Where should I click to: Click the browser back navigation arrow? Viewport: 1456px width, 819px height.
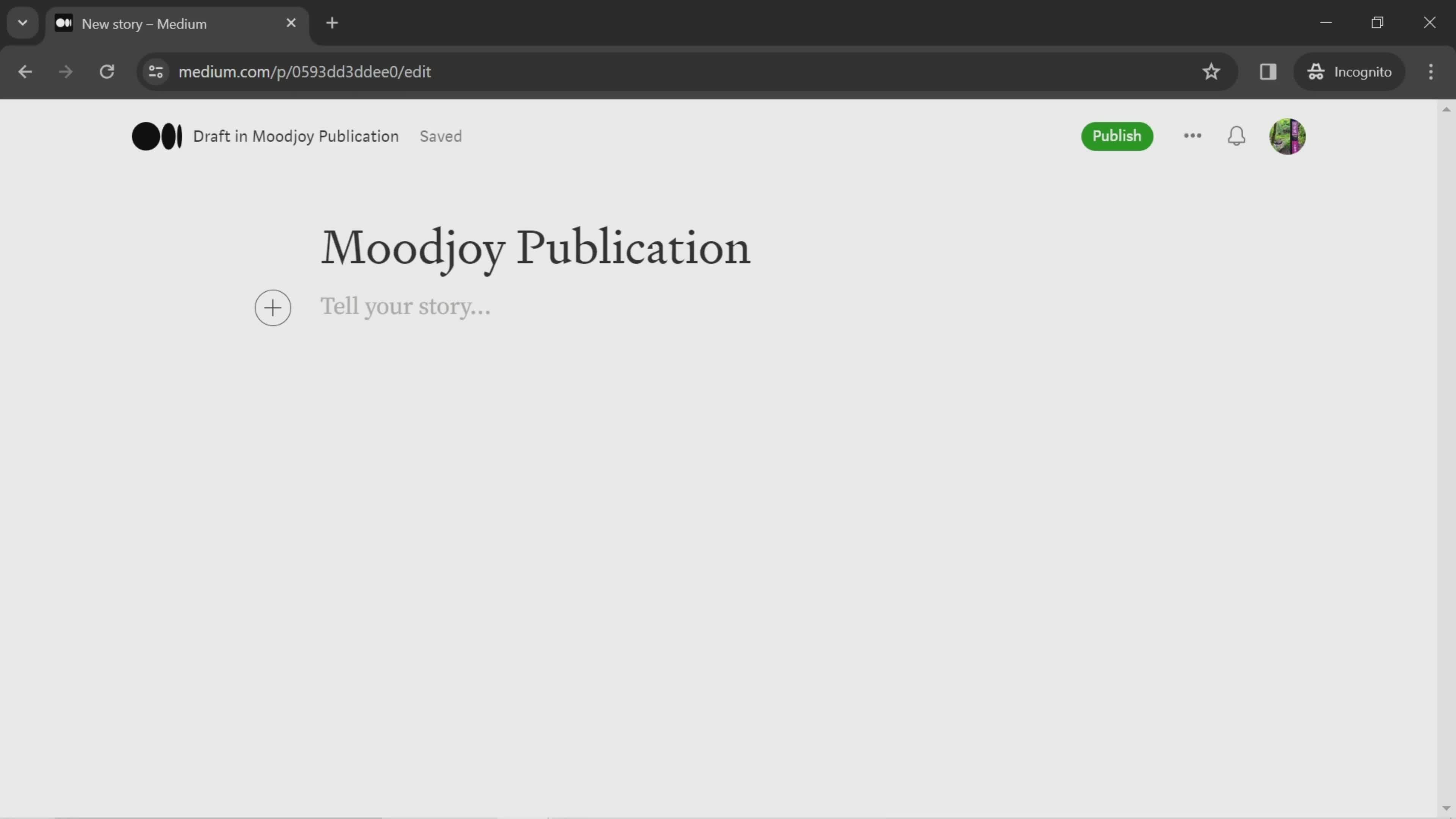25,71
